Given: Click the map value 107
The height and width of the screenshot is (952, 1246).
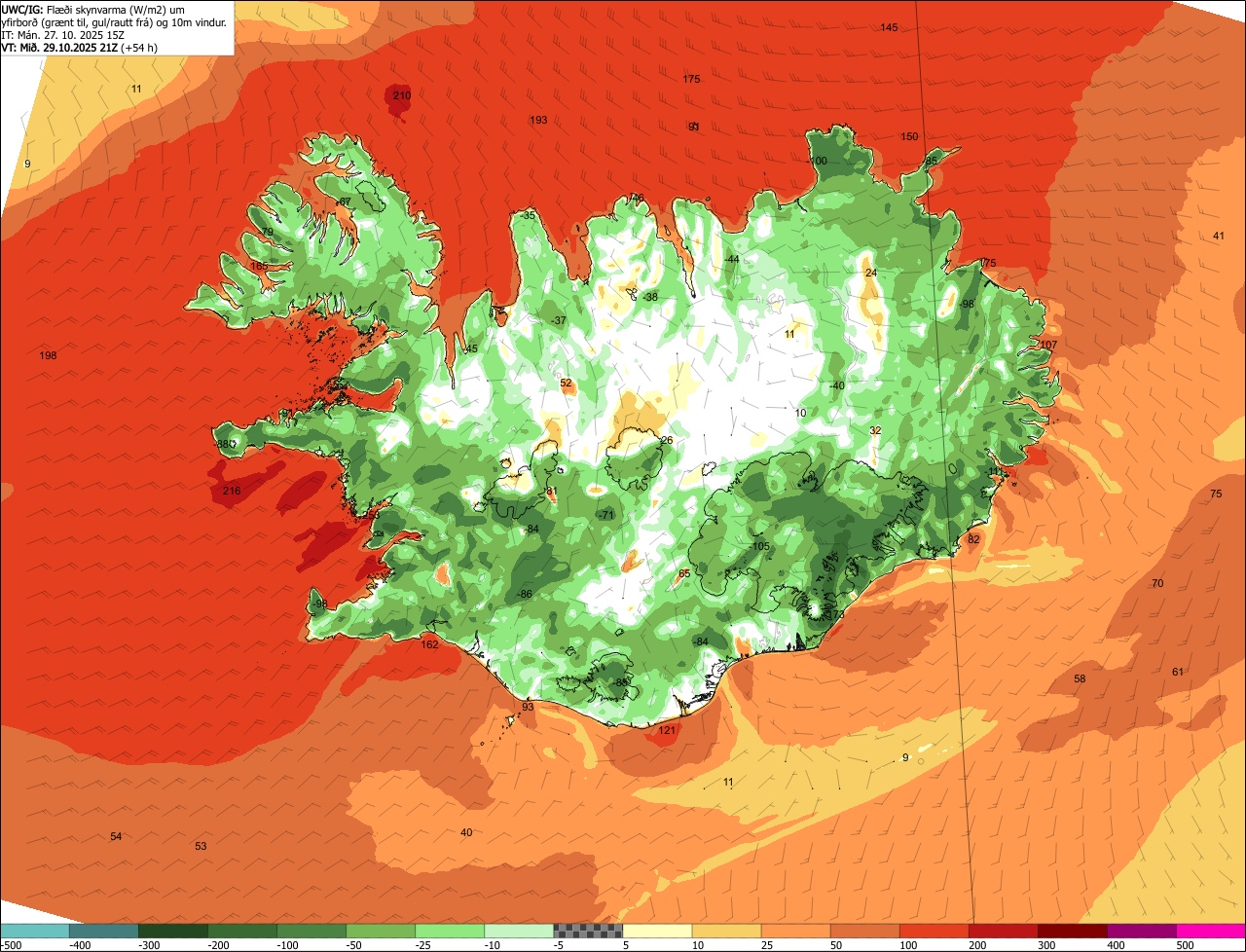Looking at the screenshot, I should [1048, 345].
